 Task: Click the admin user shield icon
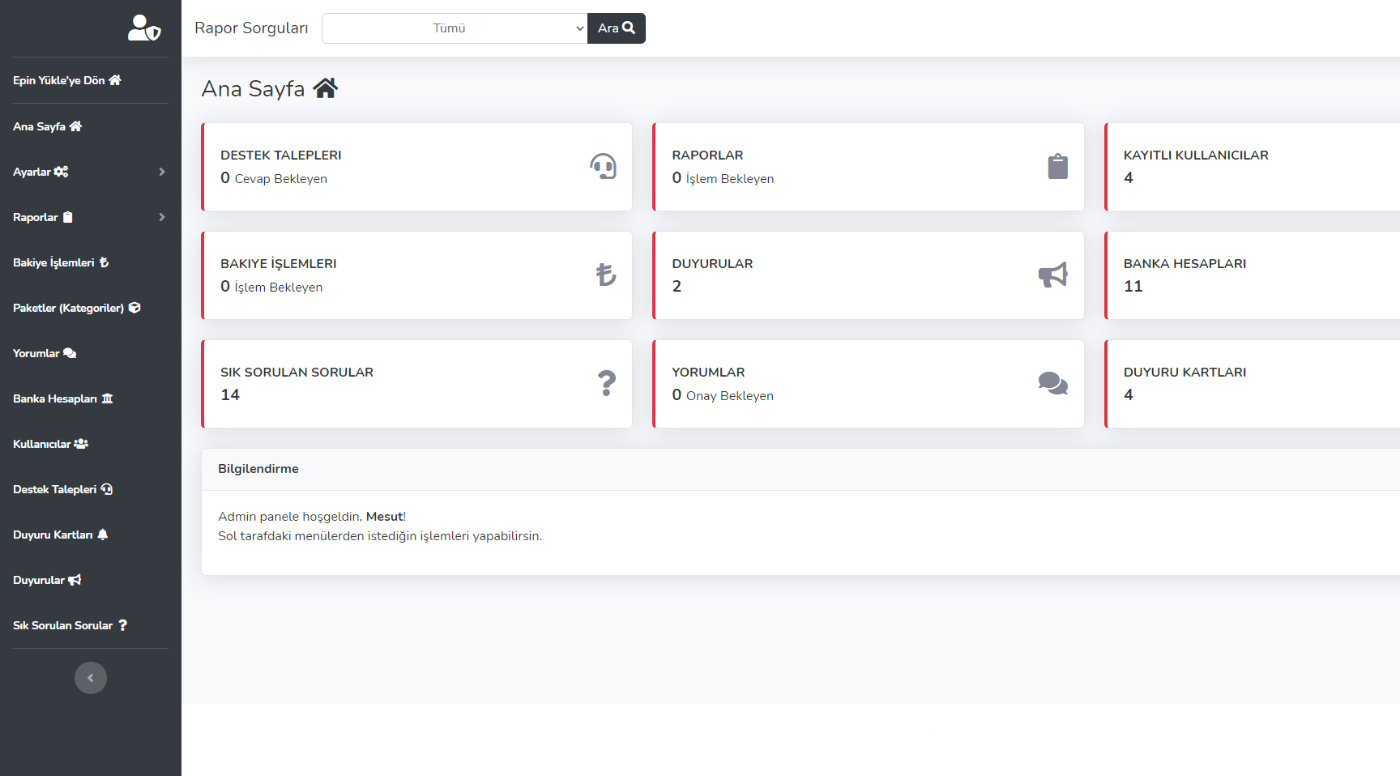(x=144, y=28)
